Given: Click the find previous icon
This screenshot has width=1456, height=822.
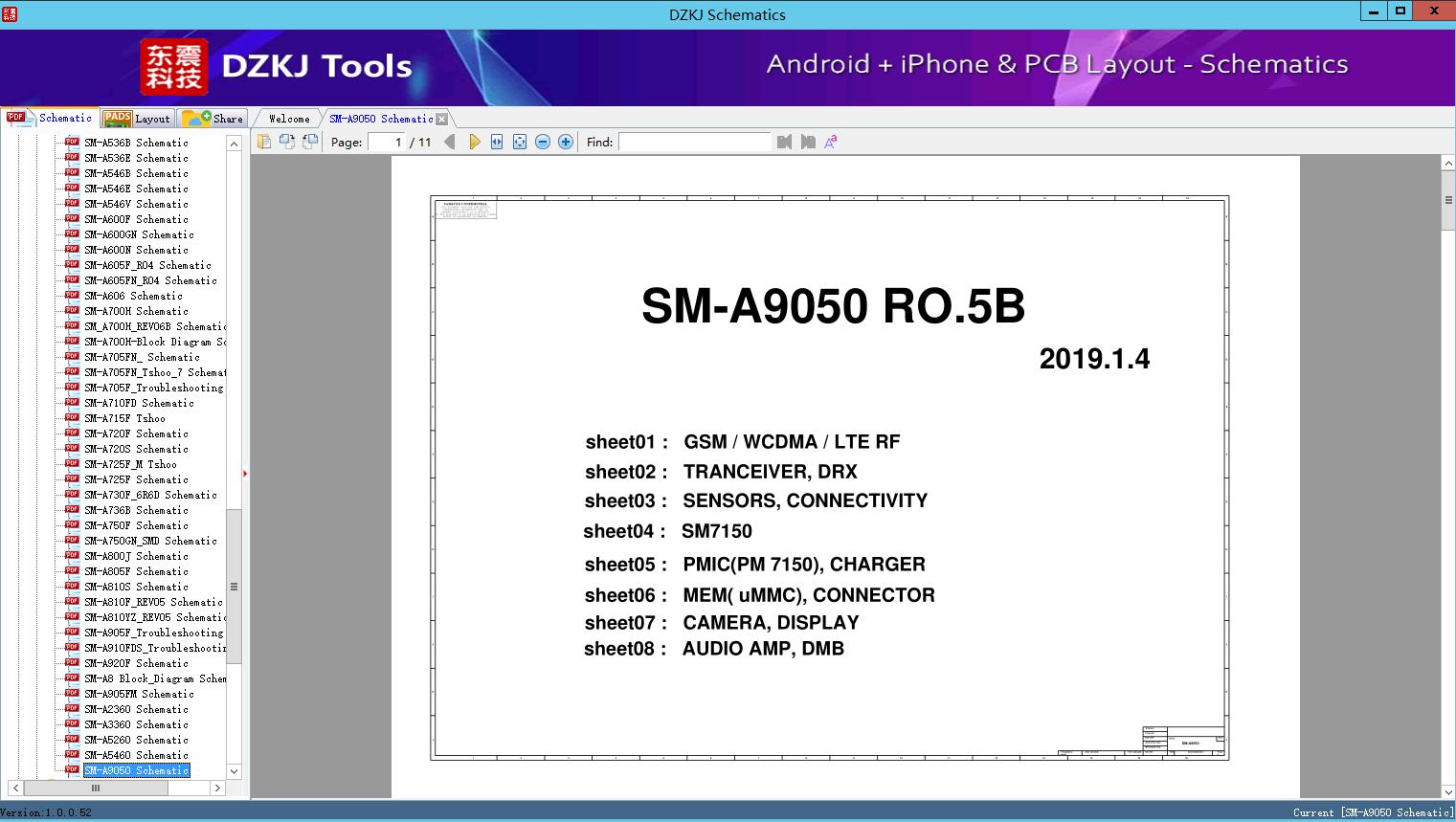Looking at the screenshot, I should 785,142.
